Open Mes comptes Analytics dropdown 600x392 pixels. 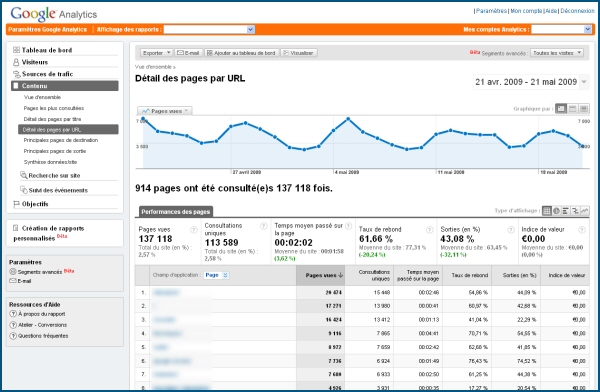[562, 29]
